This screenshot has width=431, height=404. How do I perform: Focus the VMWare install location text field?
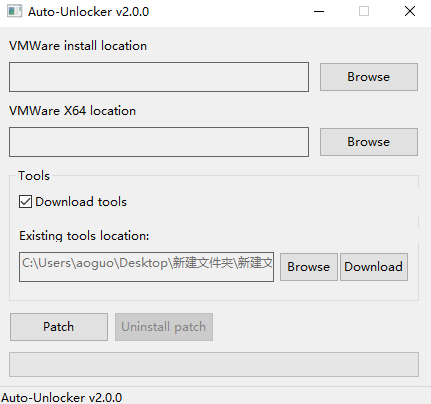(159, 77)
